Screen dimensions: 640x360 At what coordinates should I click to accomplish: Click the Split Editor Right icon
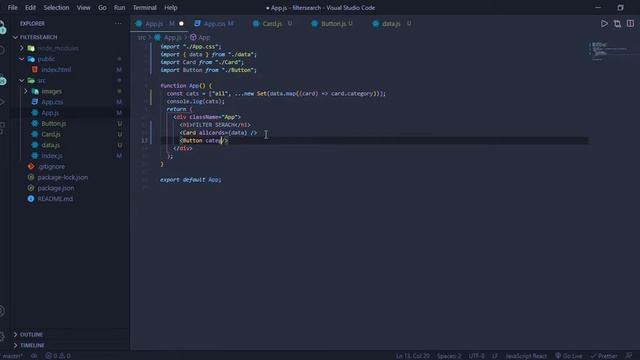click(630, 24)
